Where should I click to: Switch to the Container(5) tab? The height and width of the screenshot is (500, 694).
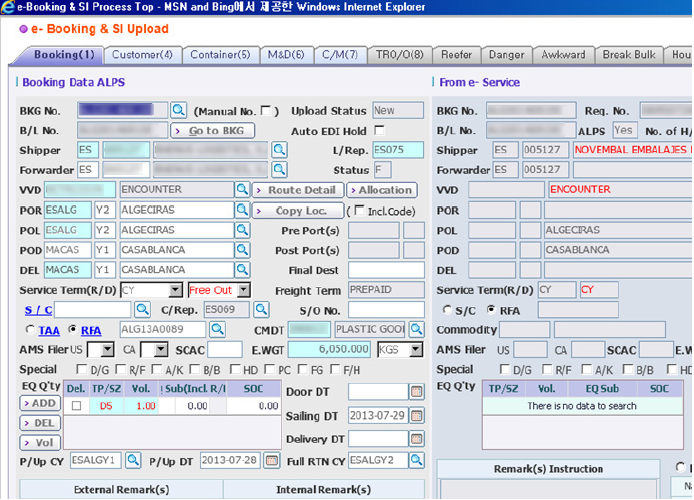pyautogui.click(x=220, y=55)
